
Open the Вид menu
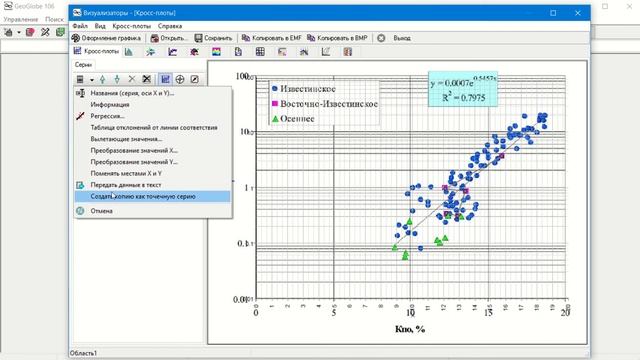100,26
